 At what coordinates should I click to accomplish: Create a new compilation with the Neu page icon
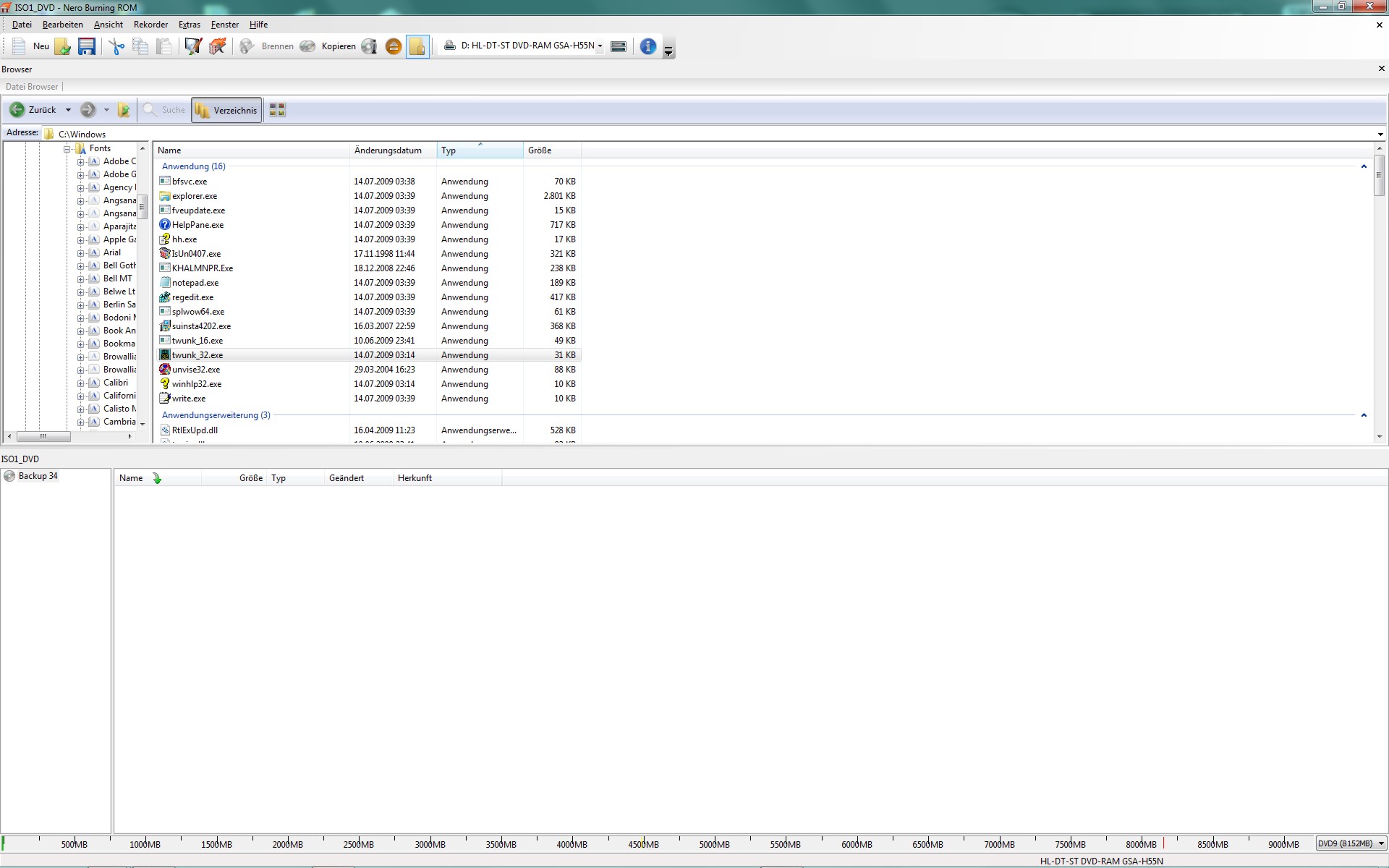click(20, 46)
